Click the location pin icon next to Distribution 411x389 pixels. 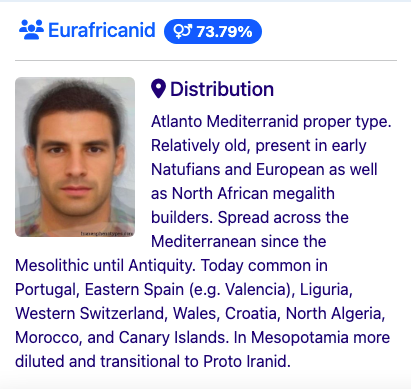coord(158,89)
